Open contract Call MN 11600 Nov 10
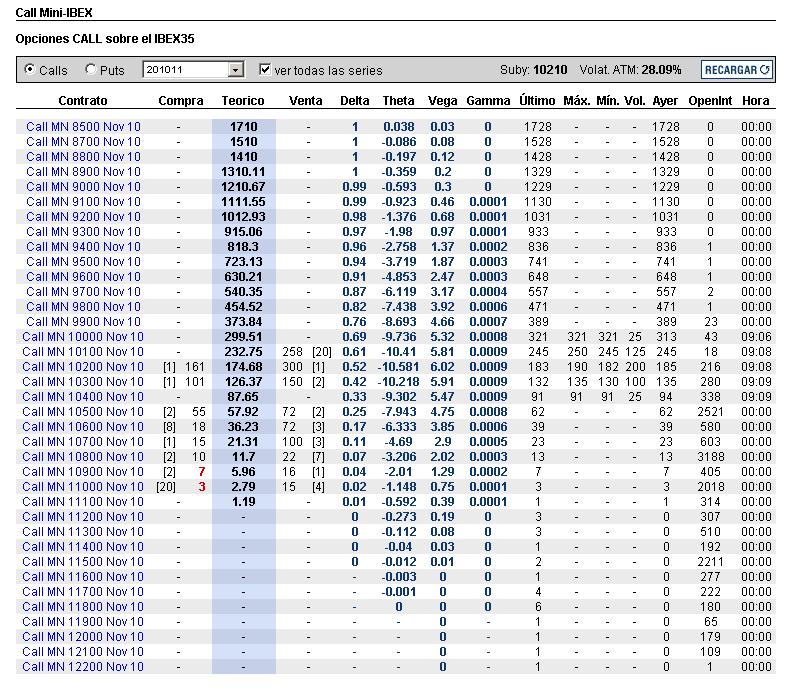Screen dimensions: 791x688 tap(83, 577)
